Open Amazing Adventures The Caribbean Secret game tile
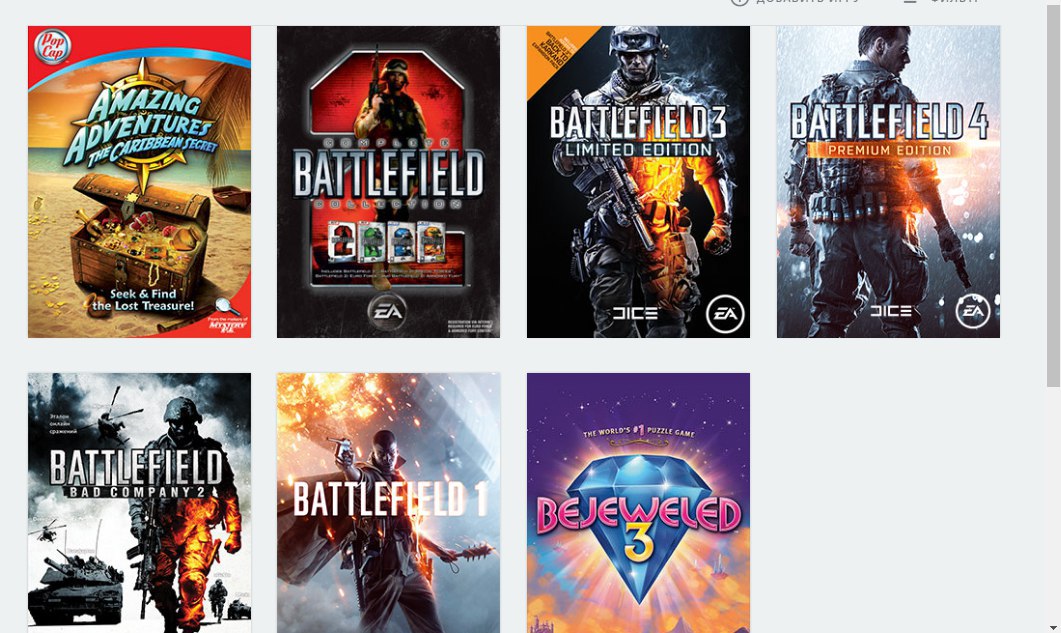The image size is (1061, 633). click(x=139, y=181)
